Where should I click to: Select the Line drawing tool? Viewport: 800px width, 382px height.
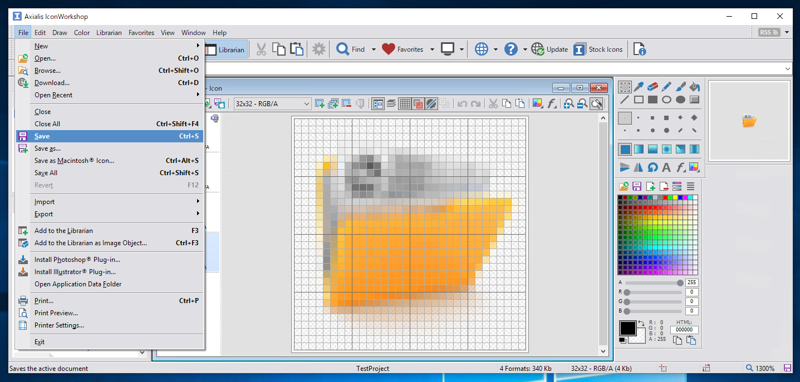coord(624,100)
